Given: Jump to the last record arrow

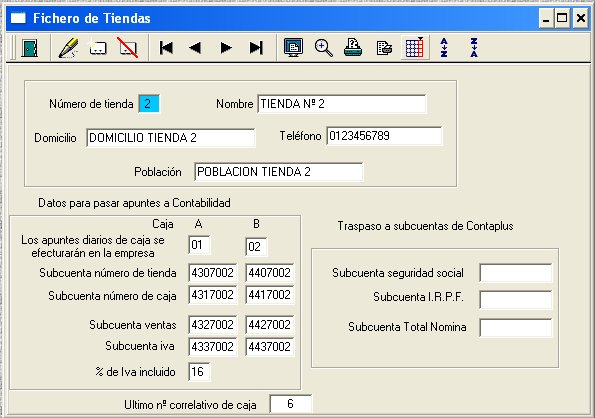Looking at the screenshot, I should (x=256, y=48).
